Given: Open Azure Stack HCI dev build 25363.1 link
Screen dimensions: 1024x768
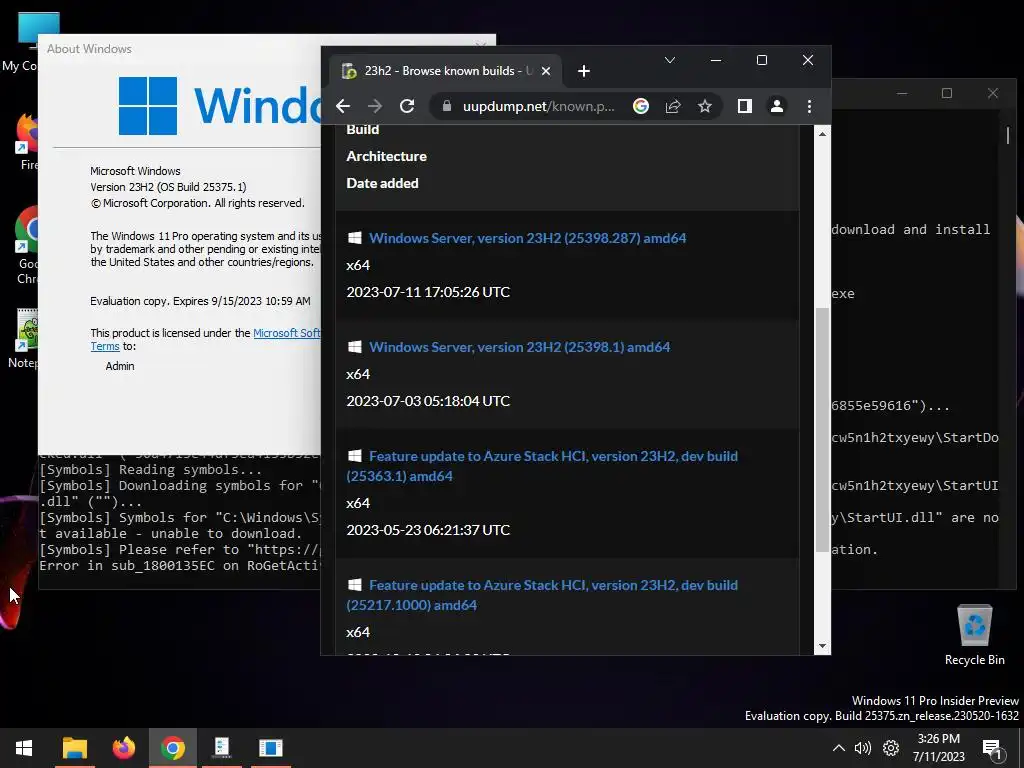Looking at the screenshot, I should pyautogui.click(x=542, y=466).
